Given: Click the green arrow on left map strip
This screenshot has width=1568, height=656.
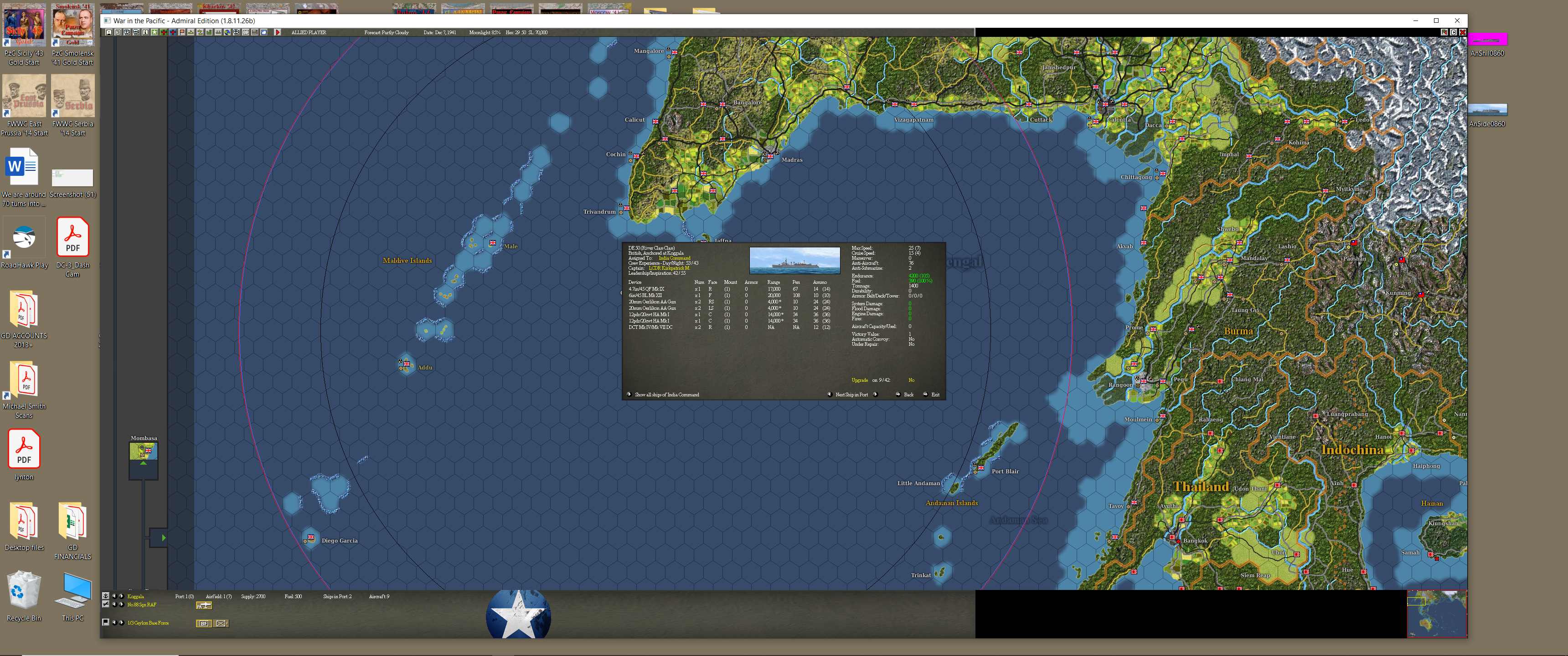Looking at the screenshot, I should pos(163,538).
